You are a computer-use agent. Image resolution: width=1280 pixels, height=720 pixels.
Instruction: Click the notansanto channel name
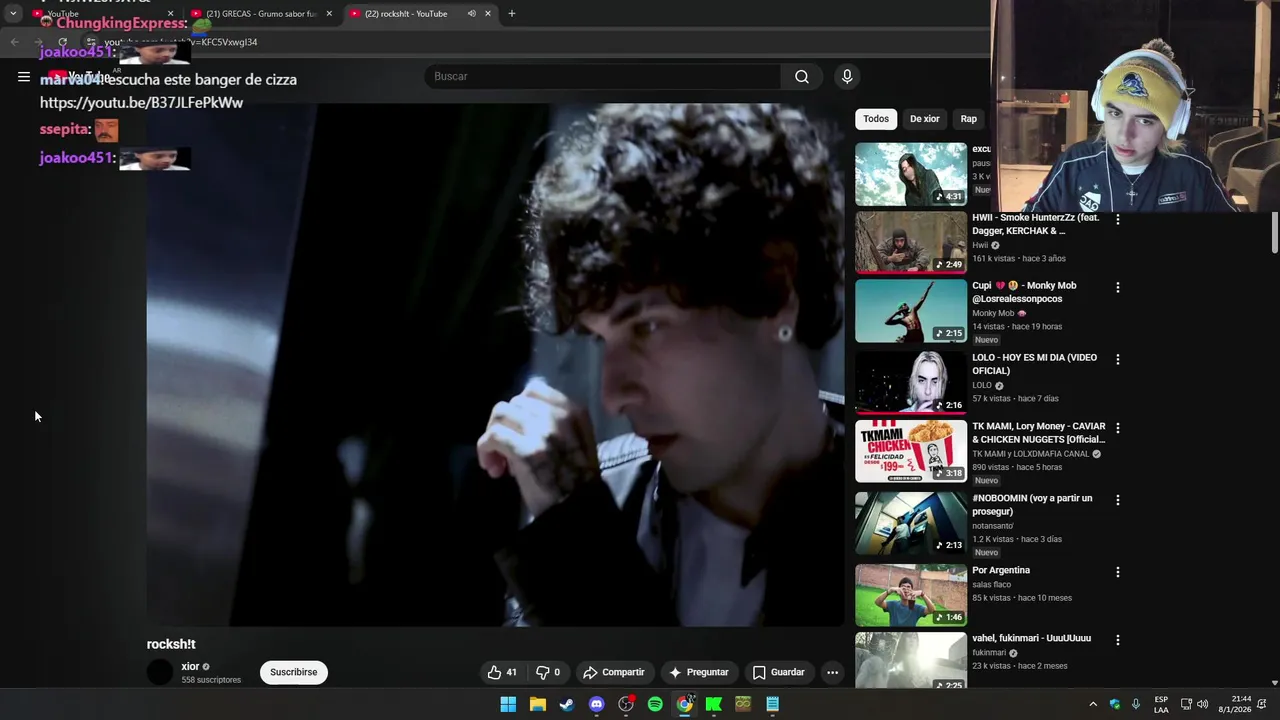pos(993,526)
